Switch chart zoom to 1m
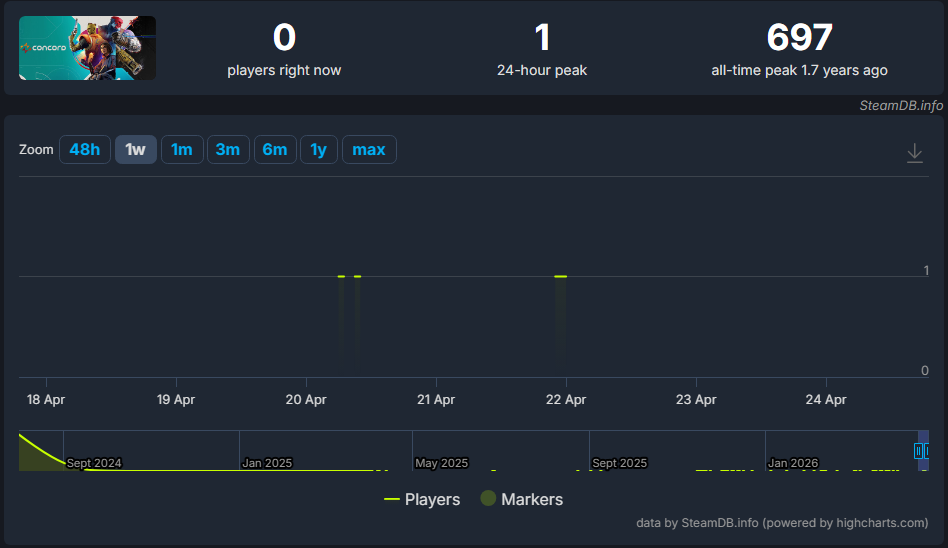948x548 pixels. (181, 149)
